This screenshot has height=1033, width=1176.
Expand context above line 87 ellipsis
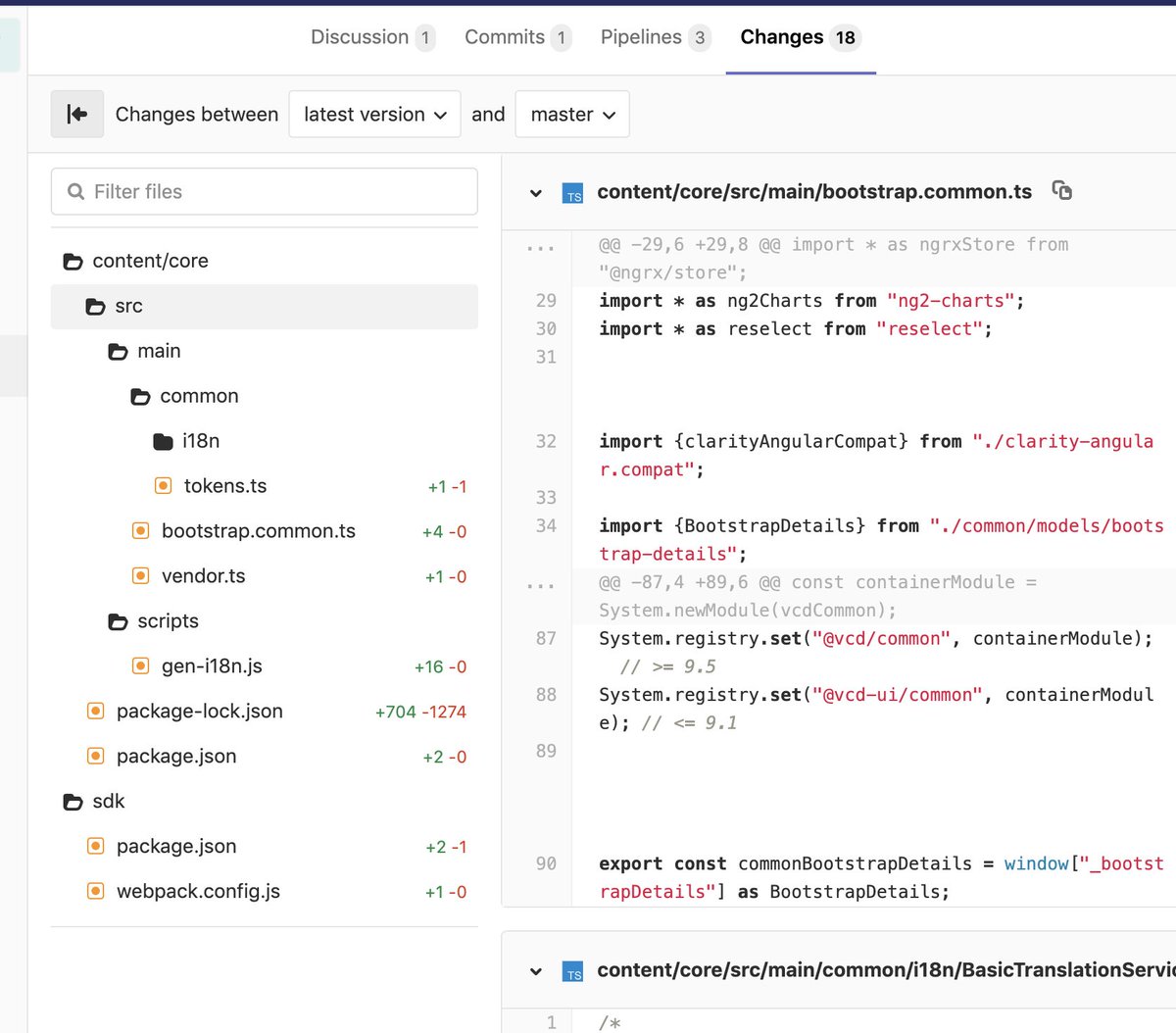[540, 585]
